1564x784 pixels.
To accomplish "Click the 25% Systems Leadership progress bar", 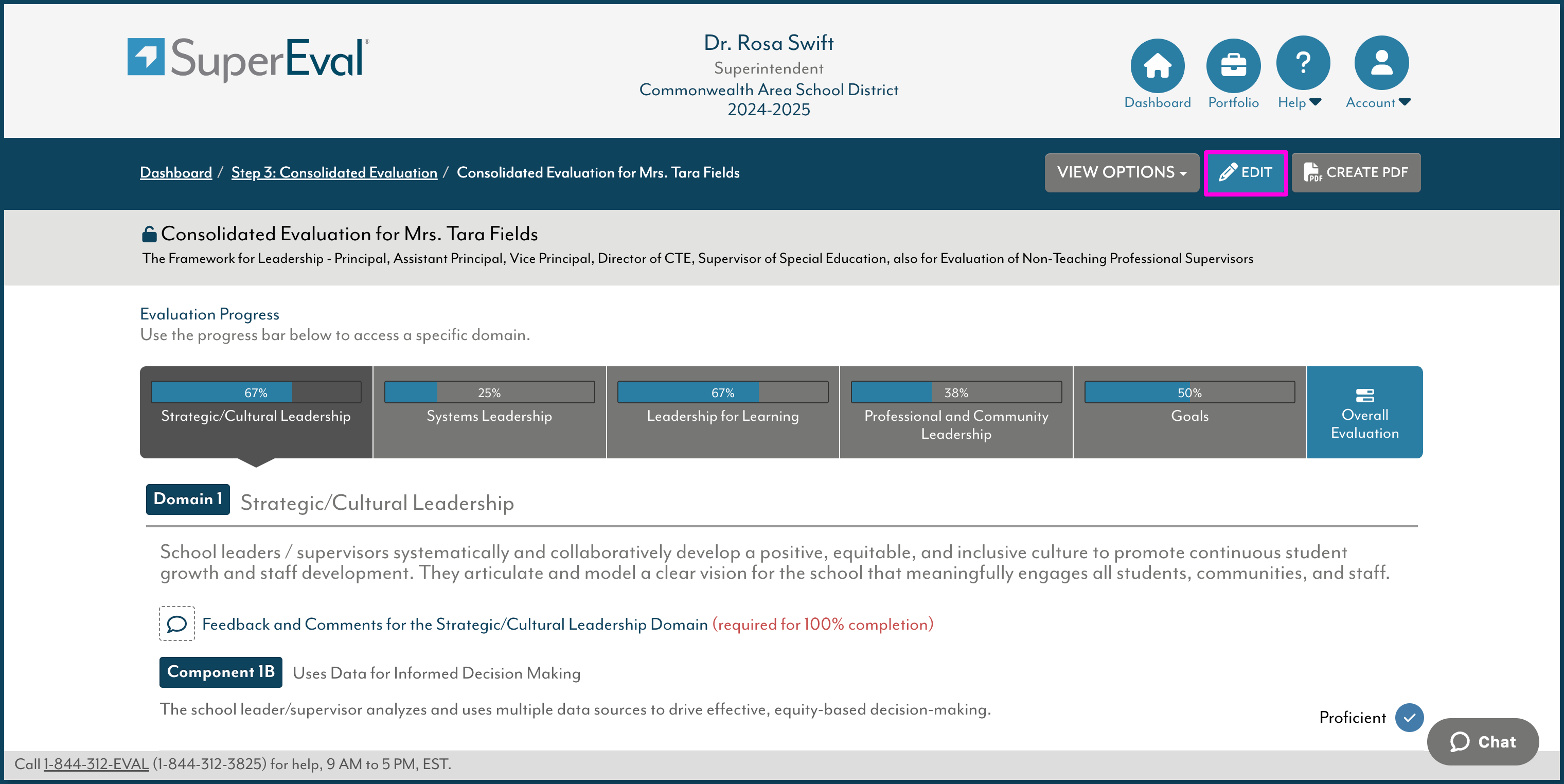I will (489, 393).
